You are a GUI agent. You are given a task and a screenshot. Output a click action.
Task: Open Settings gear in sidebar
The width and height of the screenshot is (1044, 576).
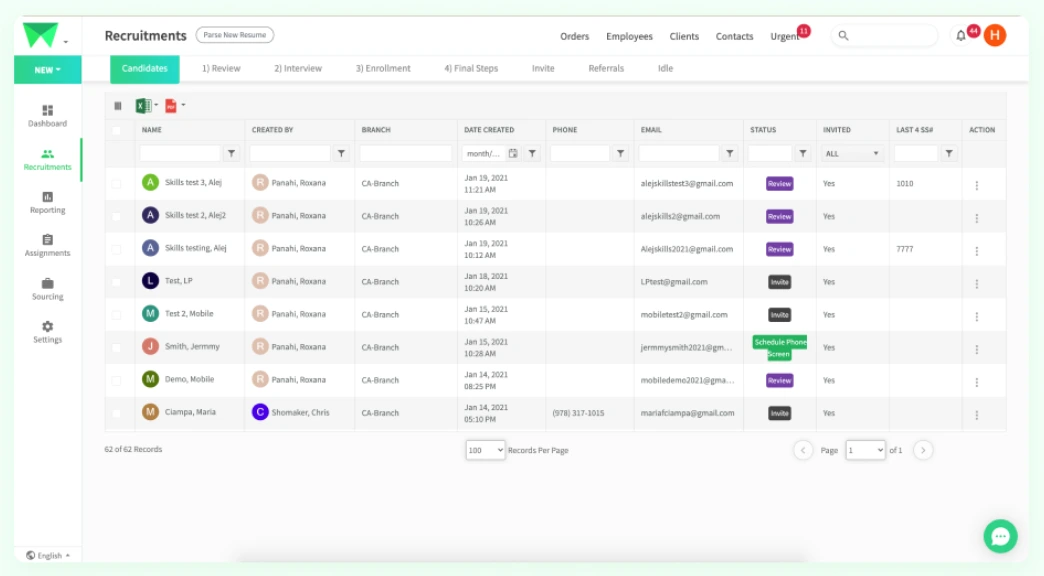pyautogui.click(x=47, y=326)
